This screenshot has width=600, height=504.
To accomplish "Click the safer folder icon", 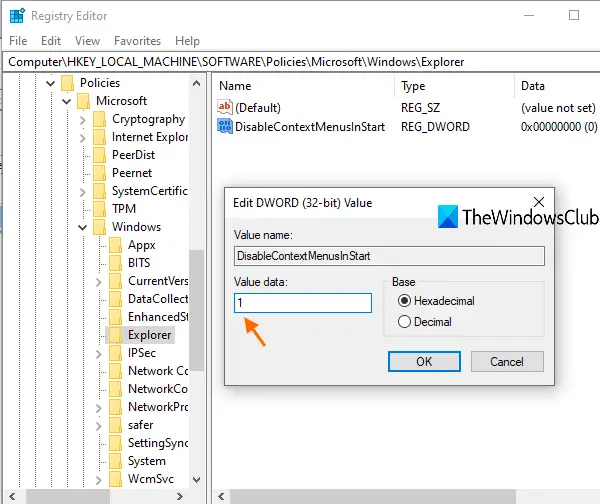I will 116,425.
